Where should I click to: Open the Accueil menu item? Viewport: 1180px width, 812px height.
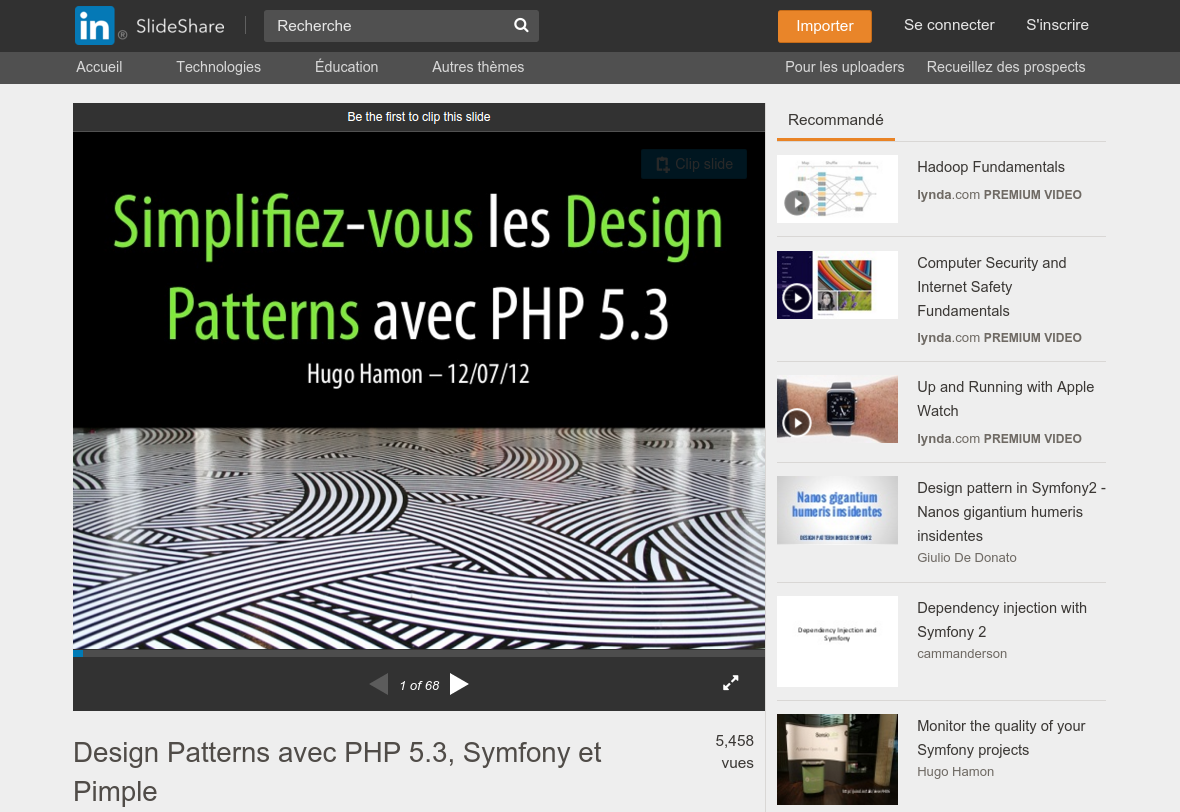[99, 67]
